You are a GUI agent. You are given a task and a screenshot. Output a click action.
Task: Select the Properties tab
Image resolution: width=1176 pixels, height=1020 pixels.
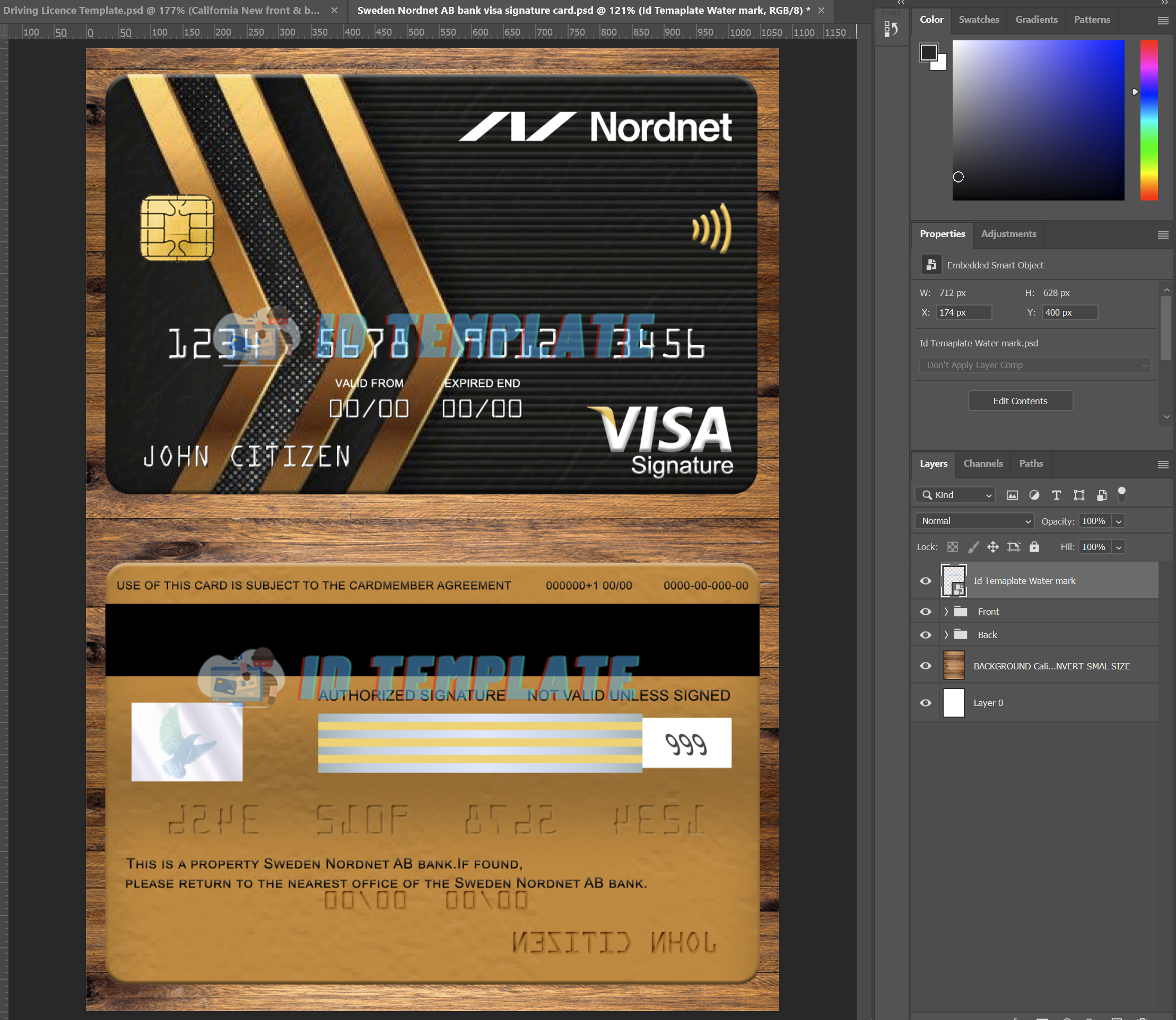[x=942, y=234]
